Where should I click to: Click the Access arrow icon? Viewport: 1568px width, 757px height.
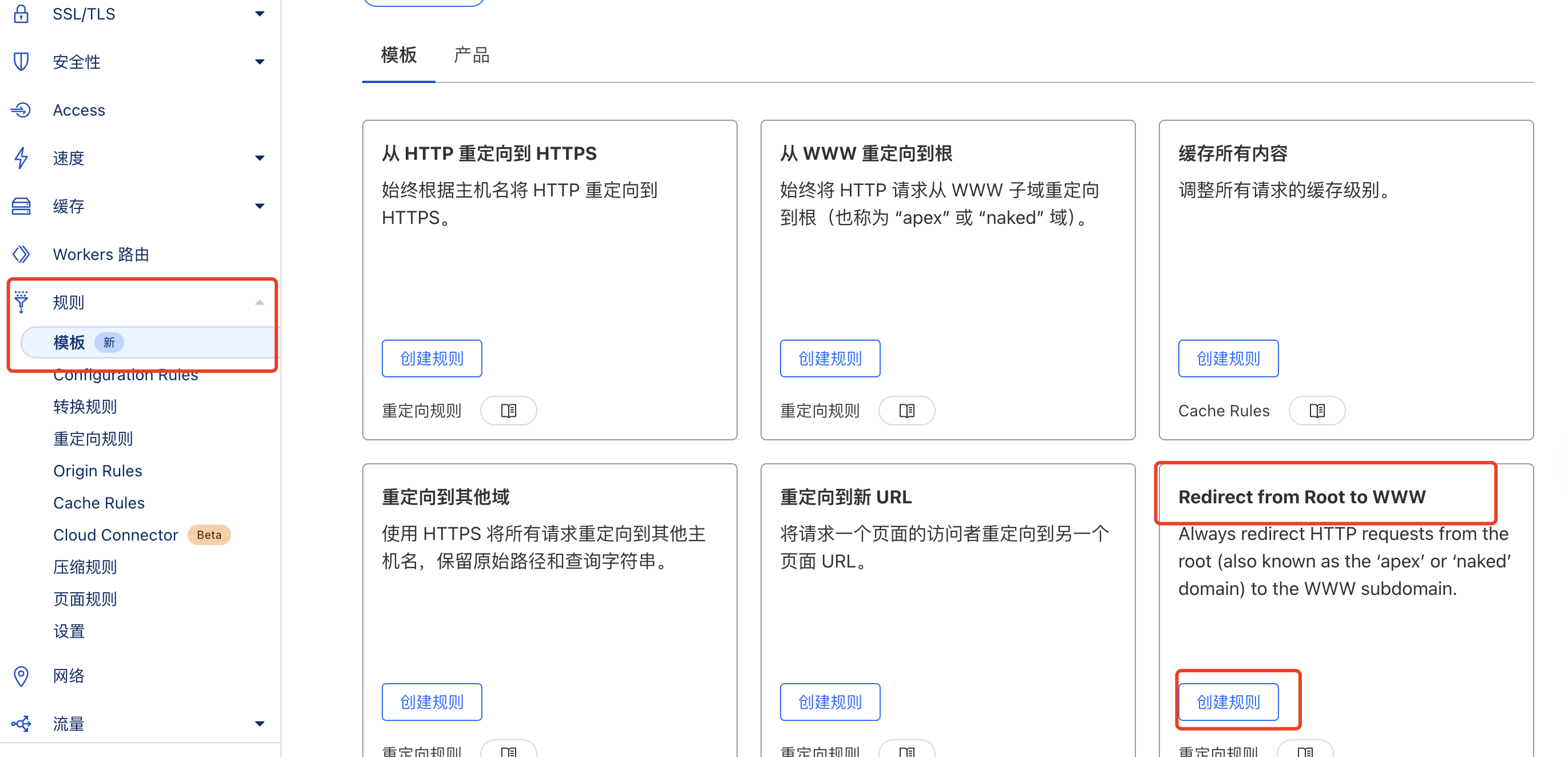pyautogui.click(x=21, y=109)
